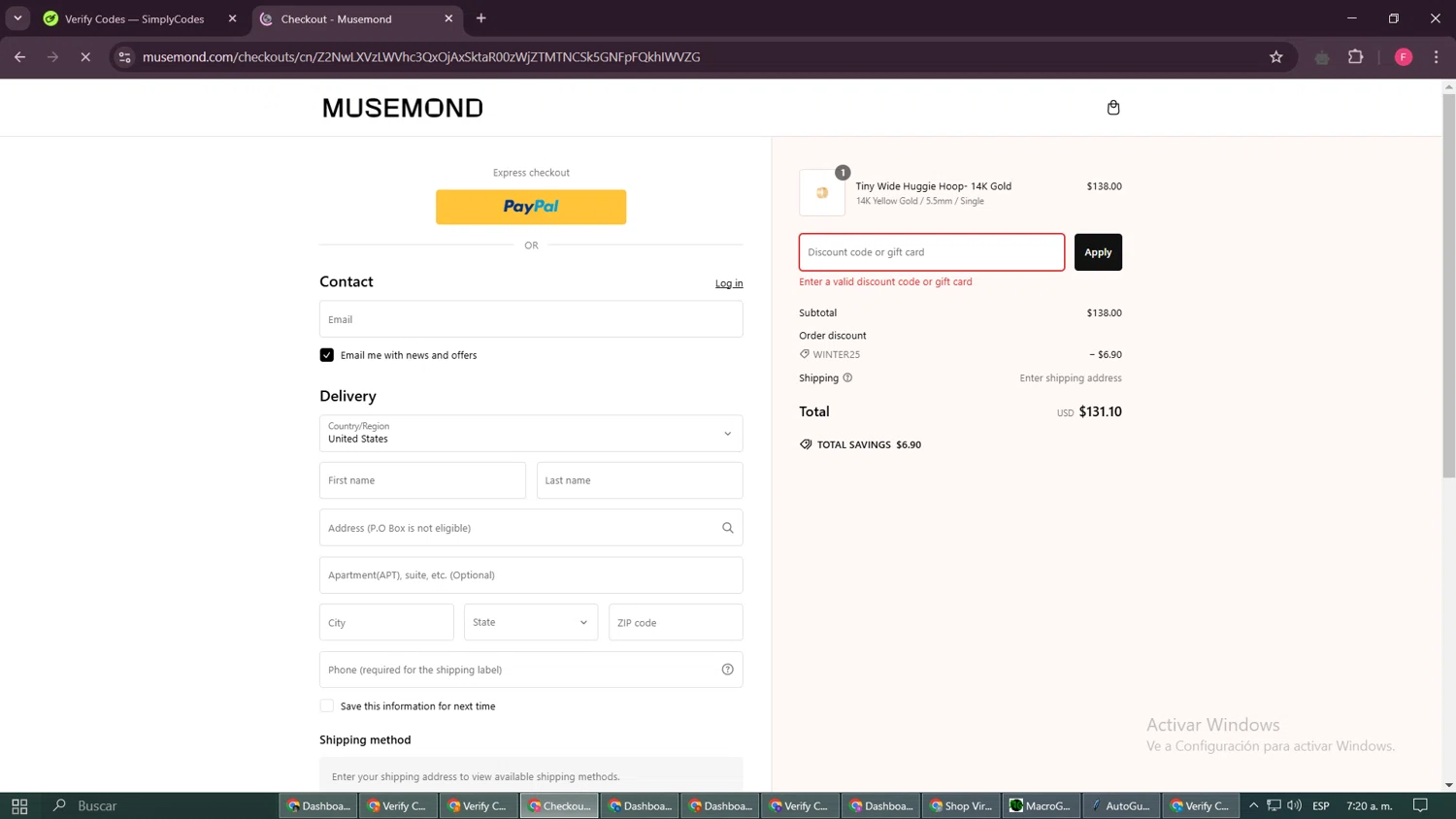Open the tab search dropdown arrow
Screen dimensions: 1456x819
tap(17, 18)
